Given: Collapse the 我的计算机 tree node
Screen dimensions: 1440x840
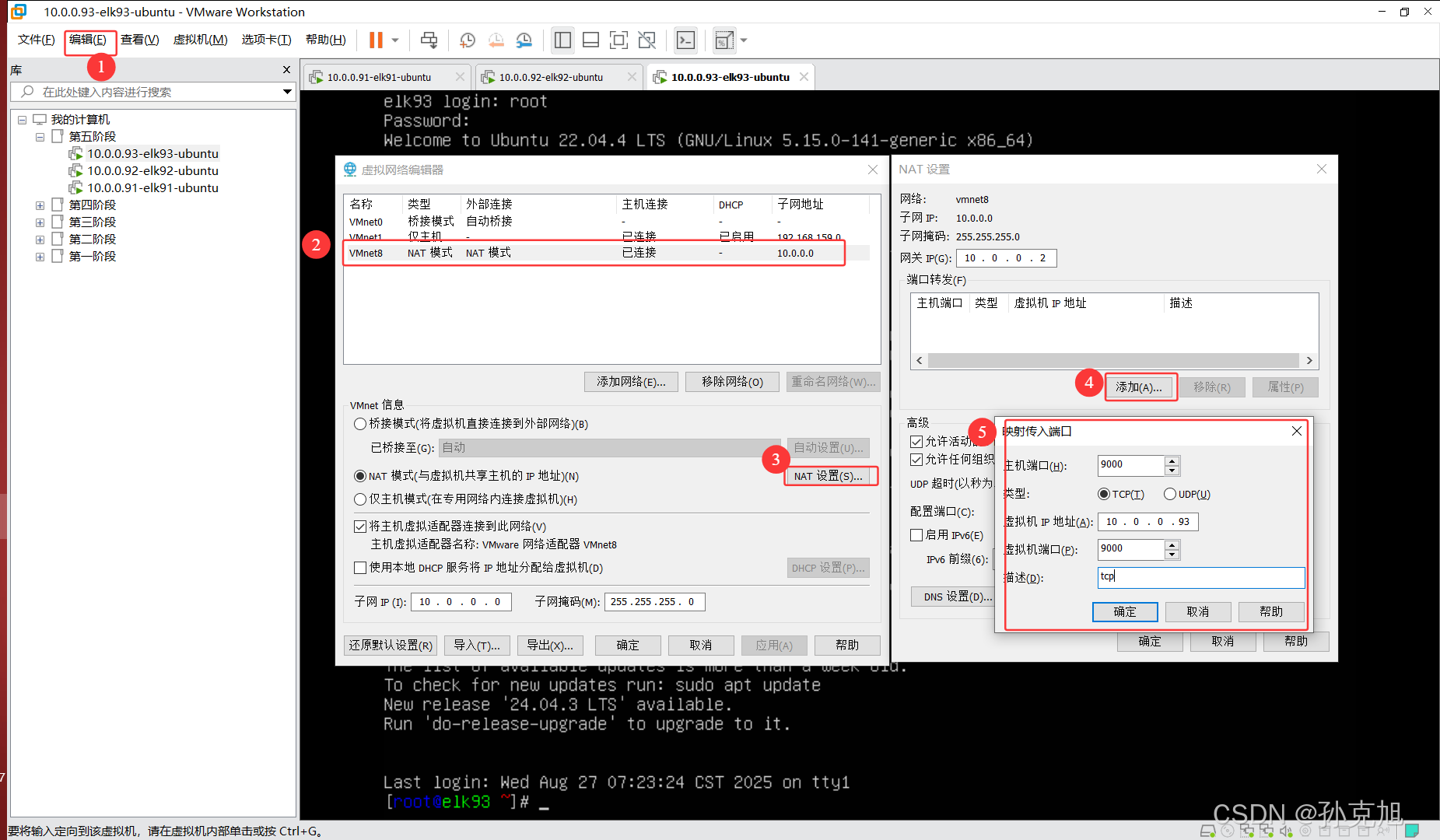Looking at the screenshot, I should point(23,120).
